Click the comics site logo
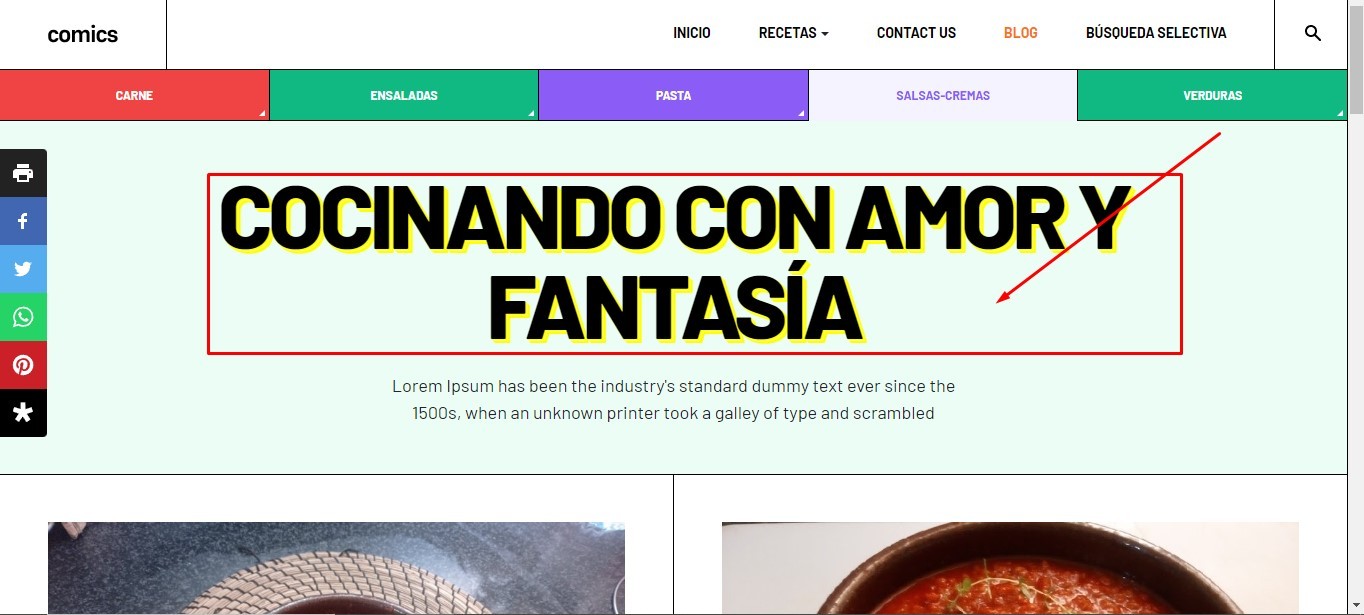 [82, 34]
